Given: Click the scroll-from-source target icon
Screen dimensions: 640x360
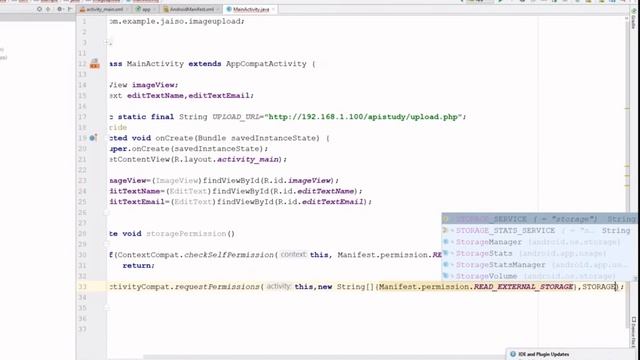Looking at the screenshot, I should point(39,9).
